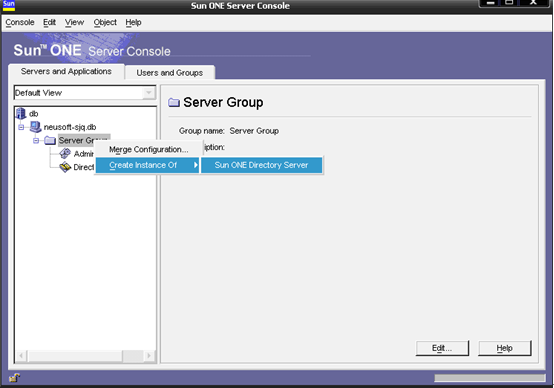This screenshot has height=388, width=554.
Task: Click the Directory Server icon in tree
Action: point(65,167)
